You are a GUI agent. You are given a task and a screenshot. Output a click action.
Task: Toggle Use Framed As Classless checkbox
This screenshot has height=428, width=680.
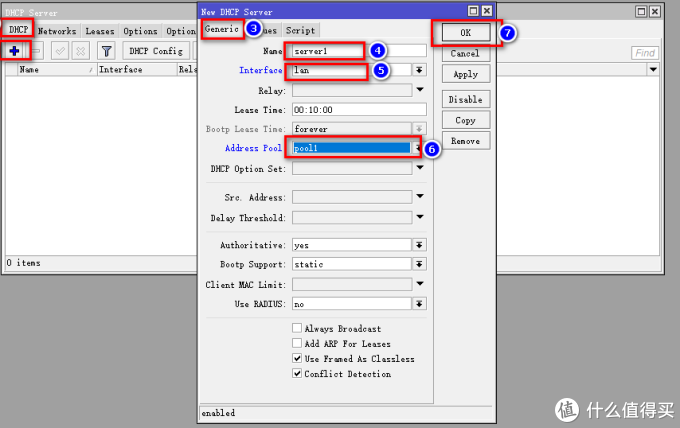tap(297, 358)
